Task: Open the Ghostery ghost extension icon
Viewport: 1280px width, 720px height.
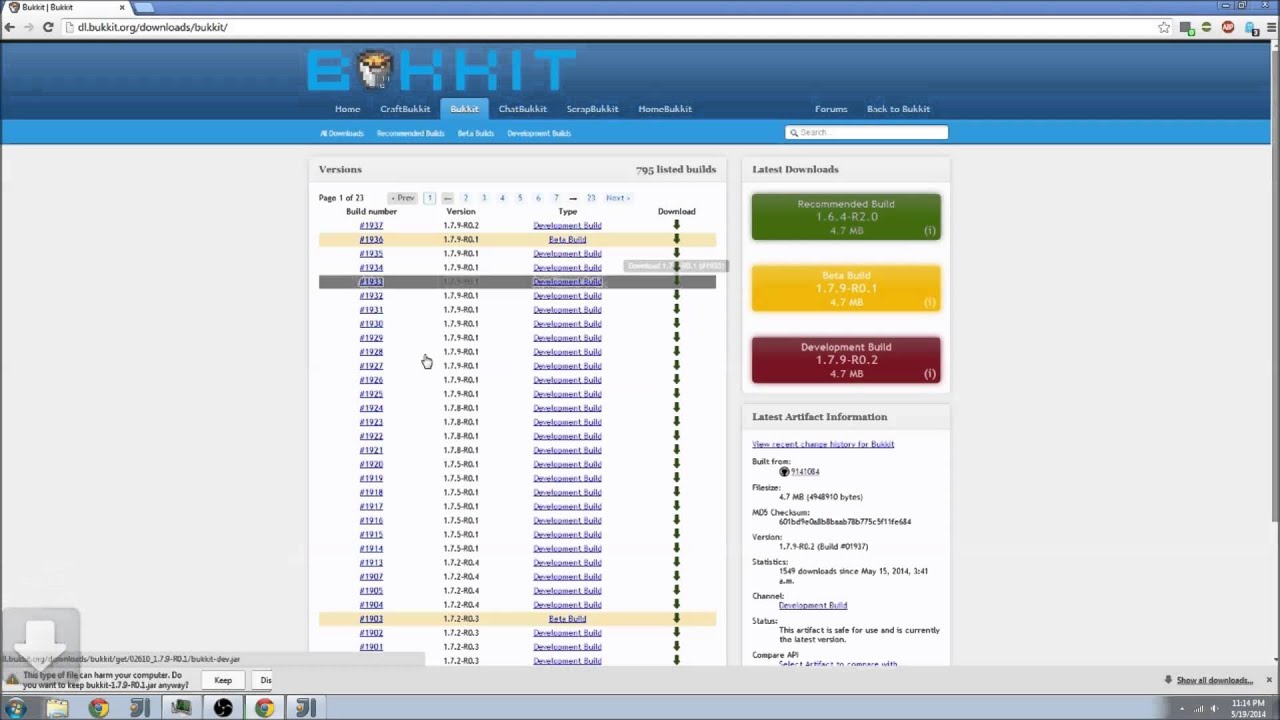Action: tap(1251, 27)
